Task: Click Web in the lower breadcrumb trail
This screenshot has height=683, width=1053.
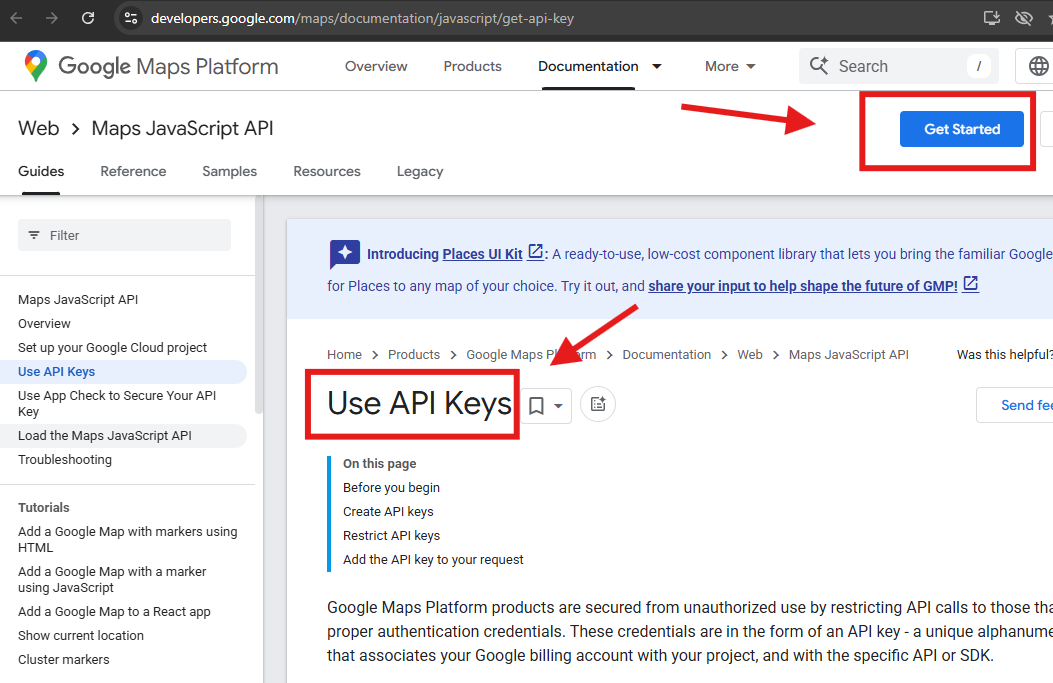Action: click(x=749, y=355)
